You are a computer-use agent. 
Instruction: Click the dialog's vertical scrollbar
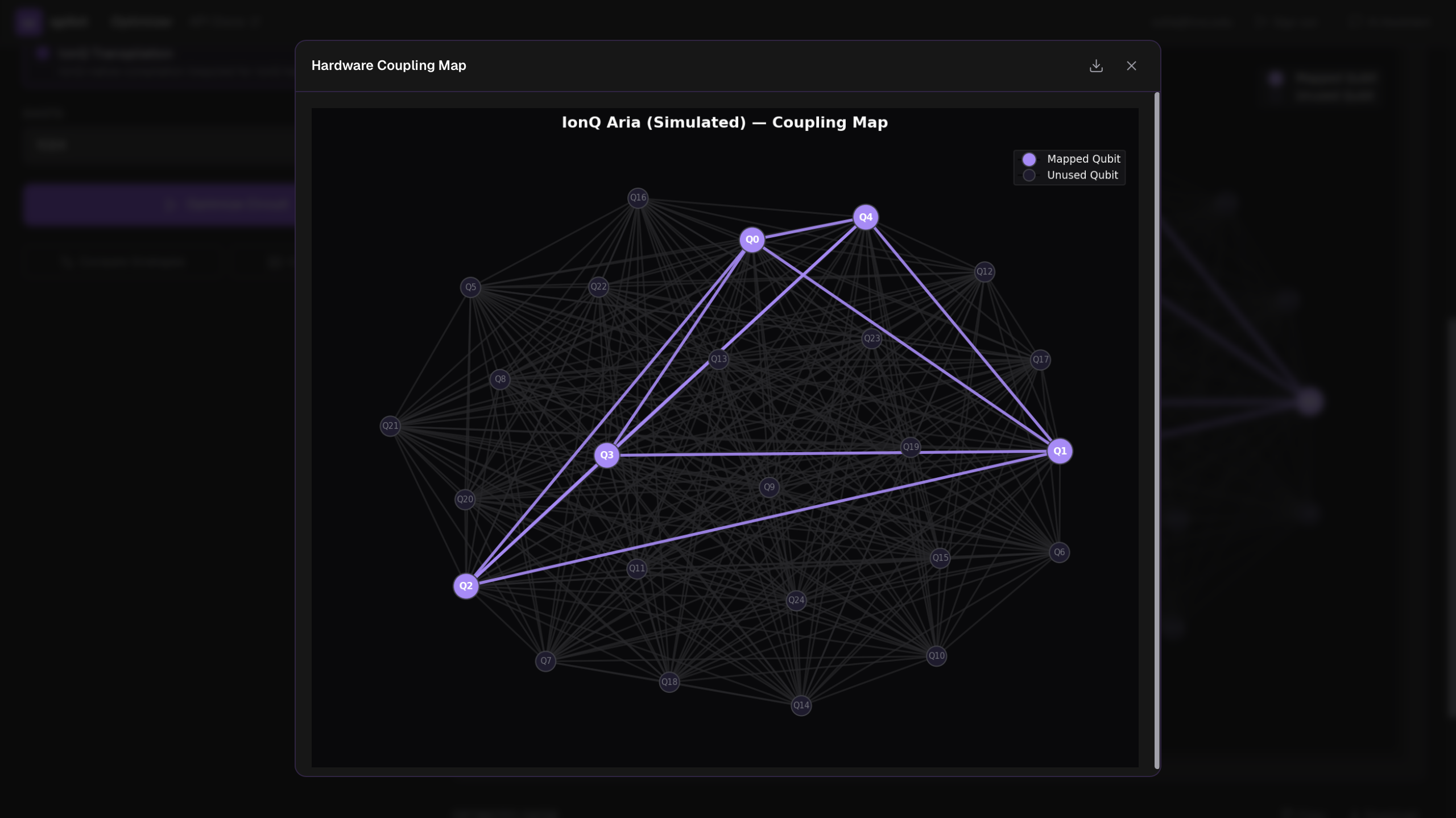(1156, 429)
